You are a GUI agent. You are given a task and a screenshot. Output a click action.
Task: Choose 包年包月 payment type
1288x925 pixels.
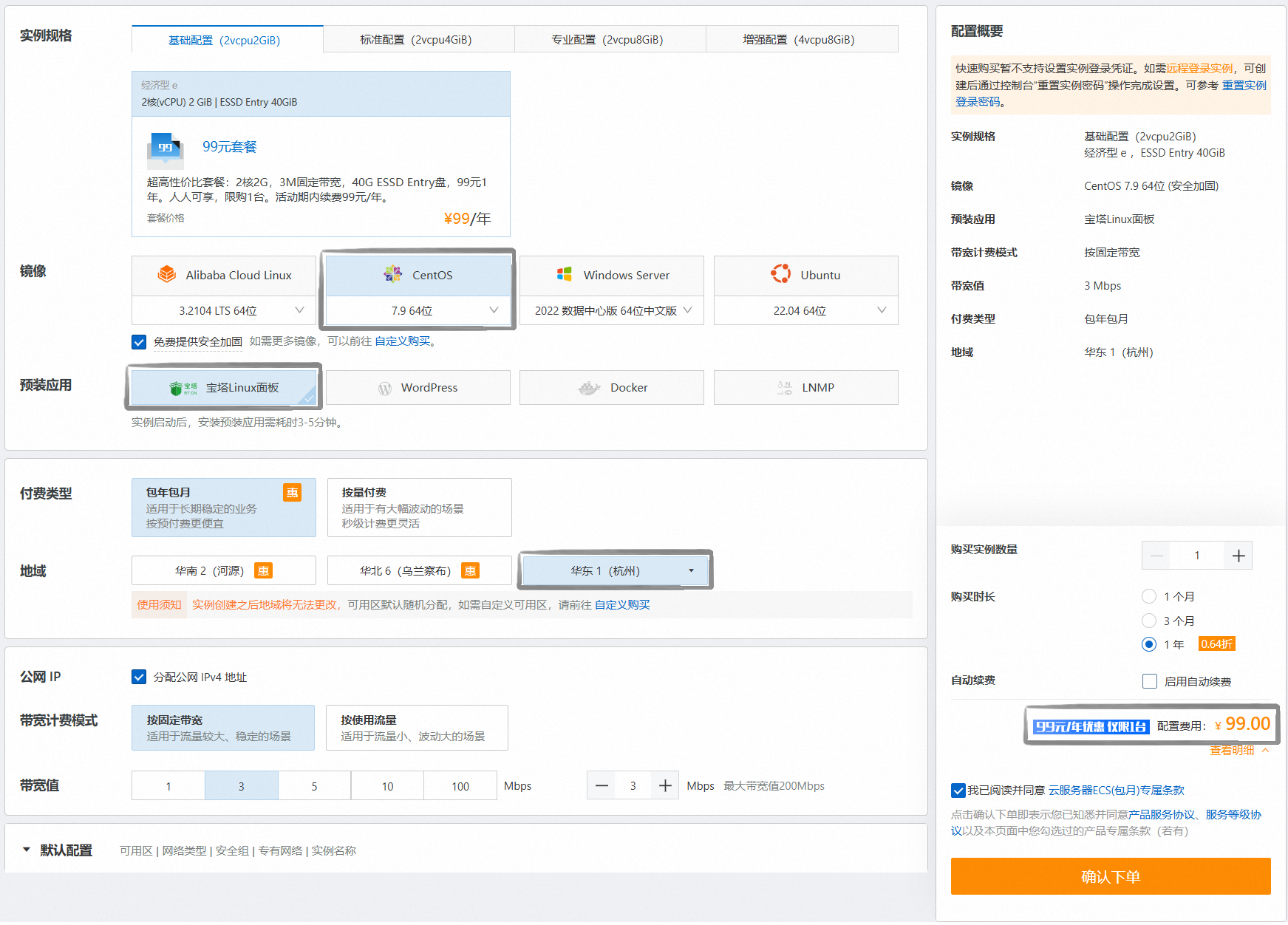tap(224, 508)
